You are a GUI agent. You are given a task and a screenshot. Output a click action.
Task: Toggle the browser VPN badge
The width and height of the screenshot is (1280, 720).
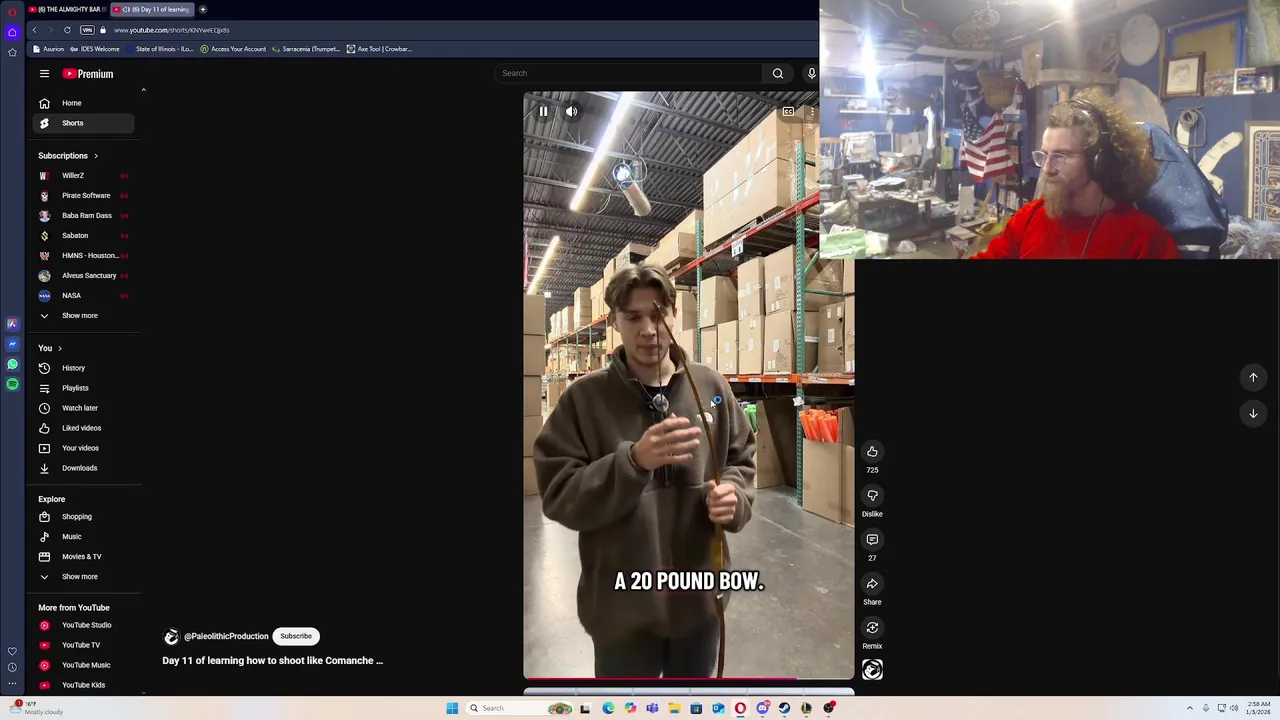[87, 30]
